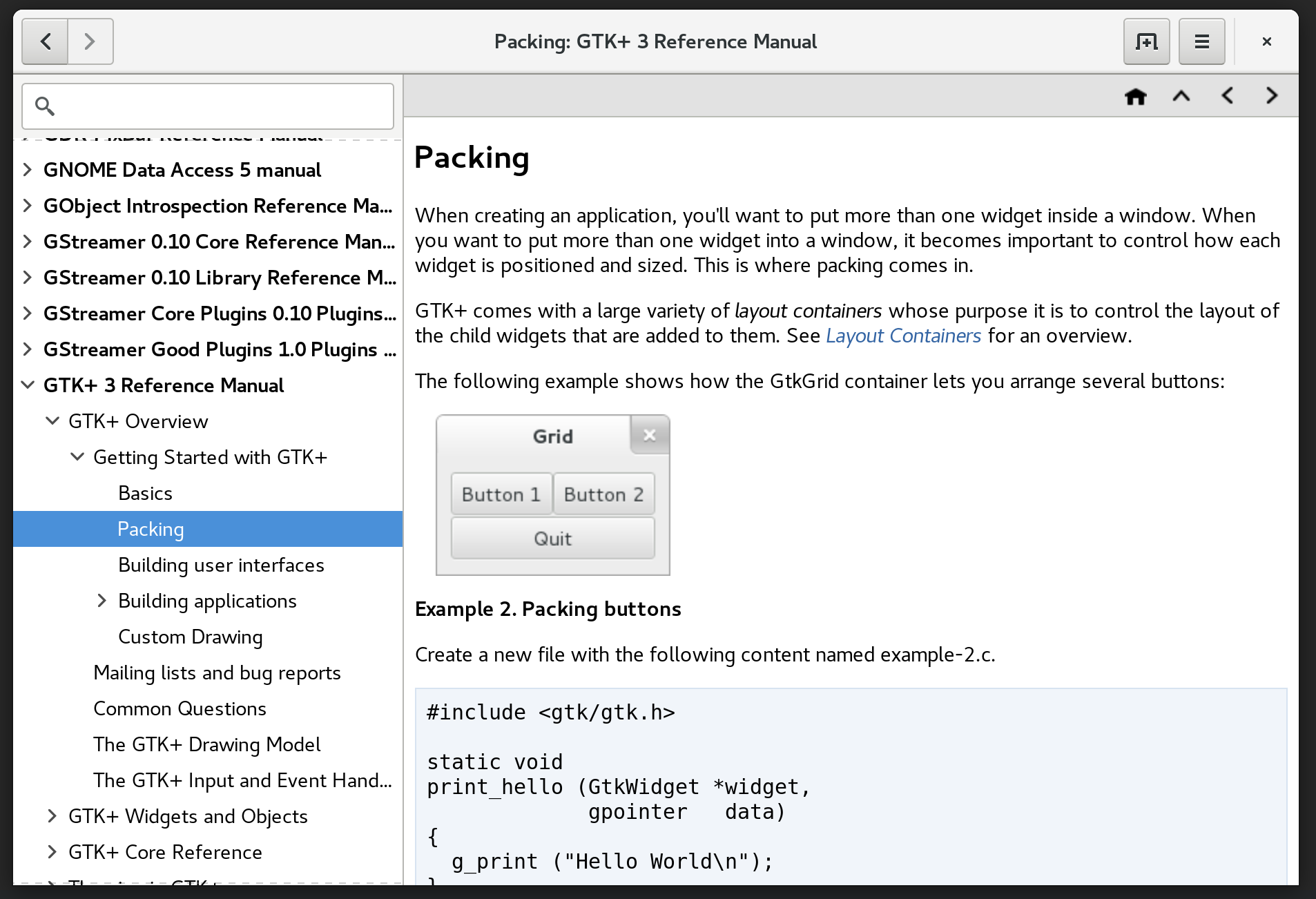The height and width of the screenshot is (899, 1316).
Task: Open the Common Questions page
Action: tap(180, 708)
